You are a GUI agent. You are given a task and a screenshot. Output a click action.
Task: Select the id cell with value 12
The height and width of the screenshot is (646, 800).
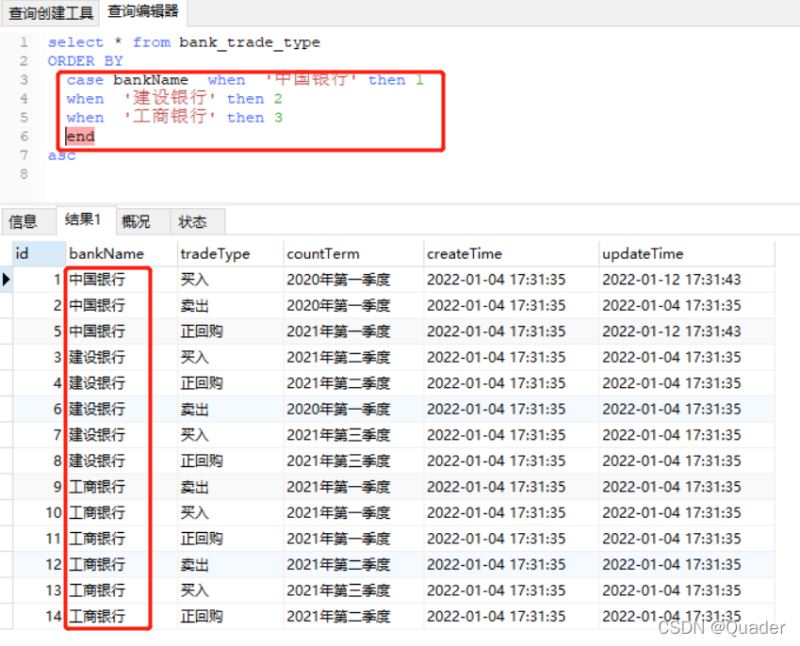(39, 564)
